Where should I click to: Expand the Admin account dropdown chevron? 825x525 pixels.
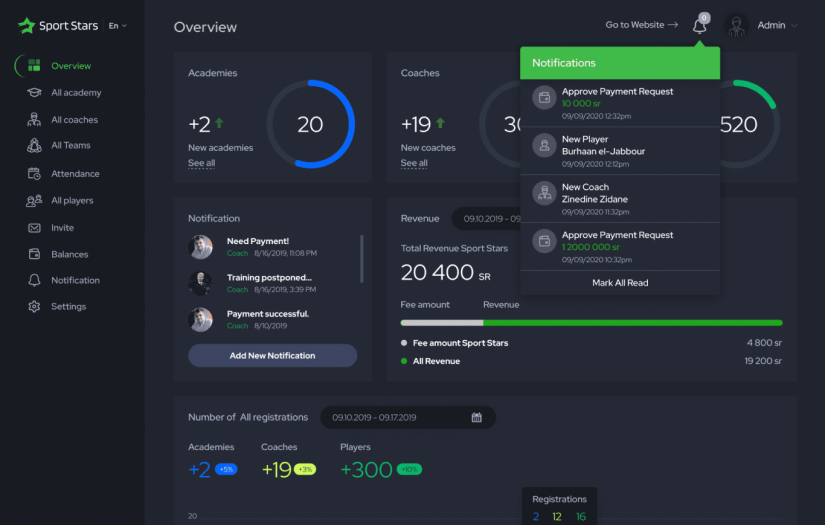[x=794, y=25]
